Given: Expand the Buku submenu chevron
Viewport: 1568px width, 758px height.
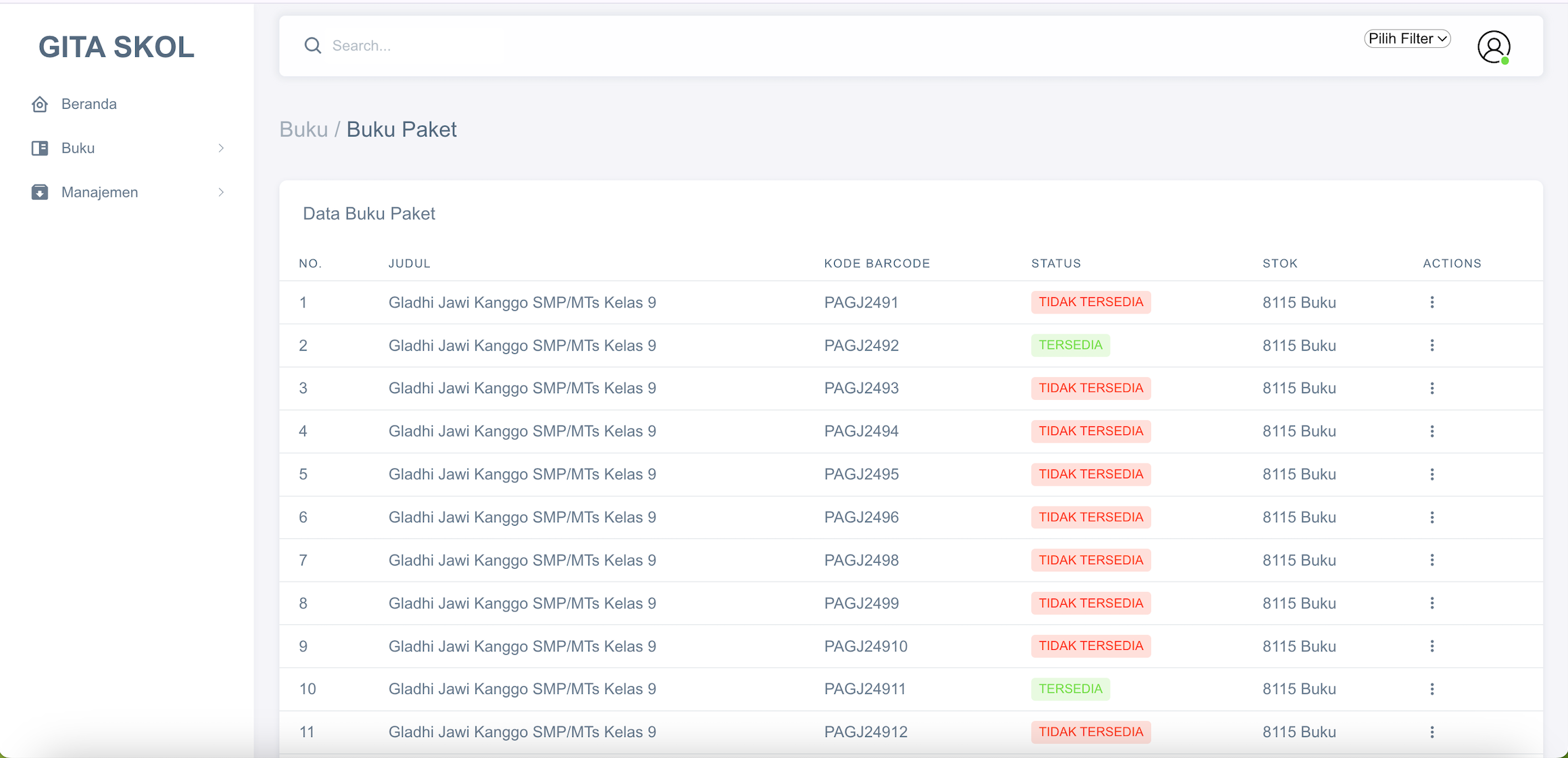Looking at the screenshot, I should coord(221,148).
